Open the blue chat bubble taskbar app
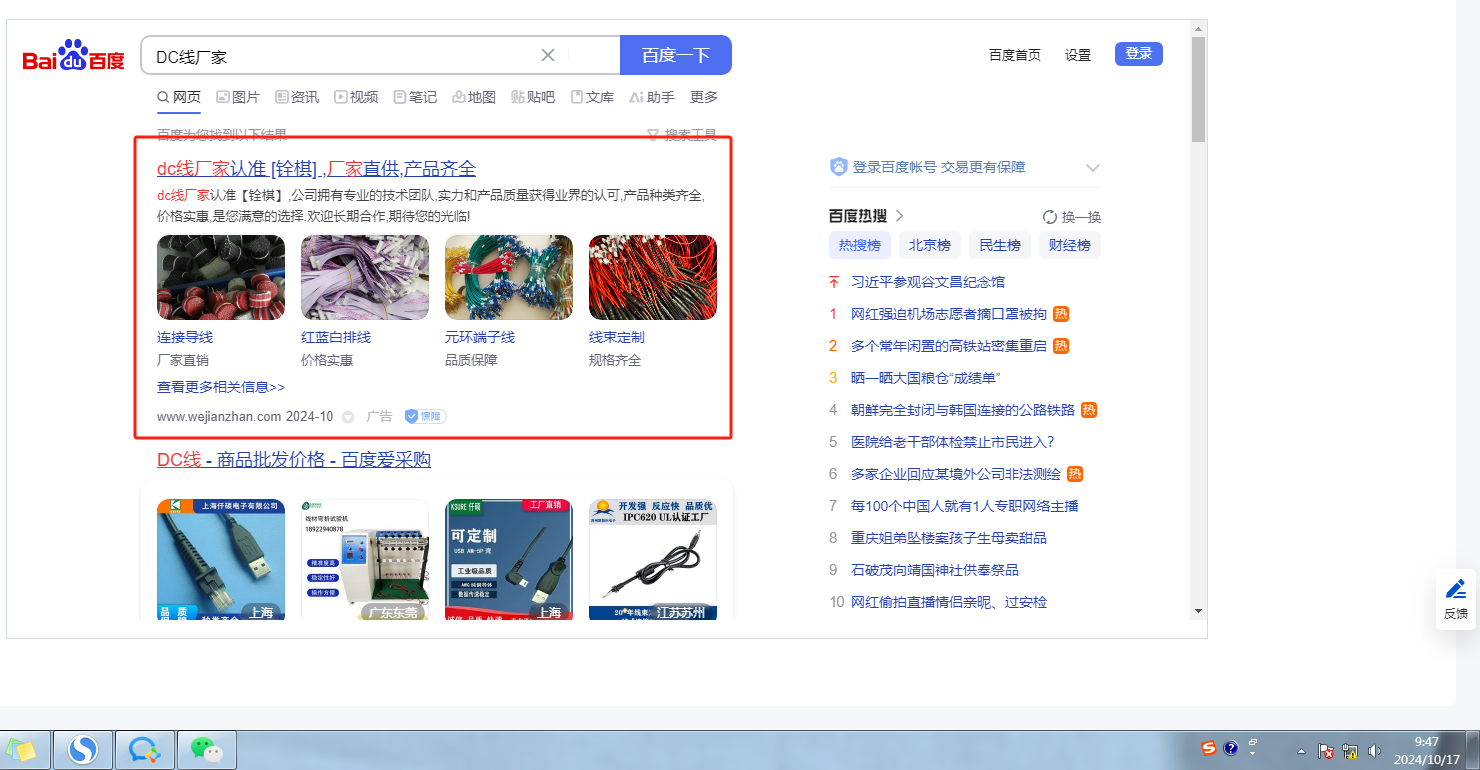This screenshot has width=1480, height=770. 147,749
